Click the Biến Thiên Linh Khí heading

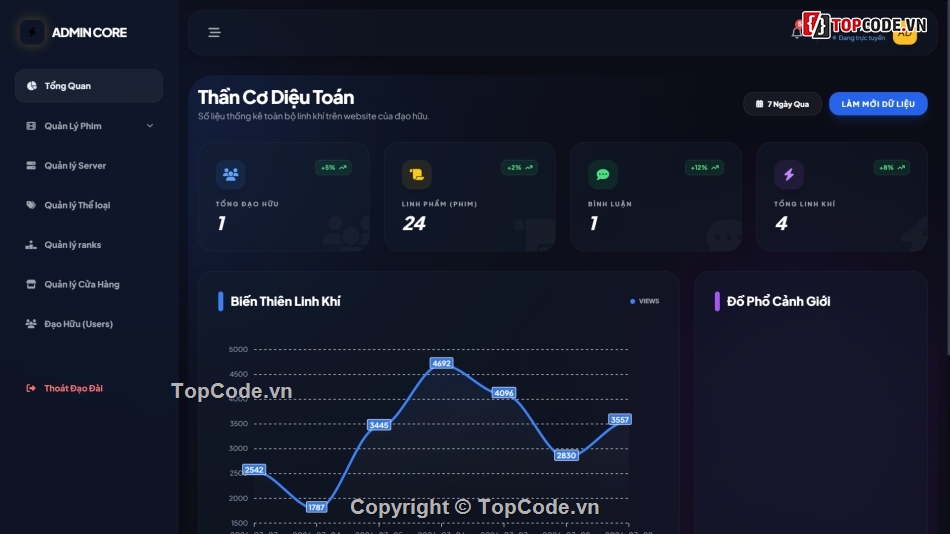285,301
